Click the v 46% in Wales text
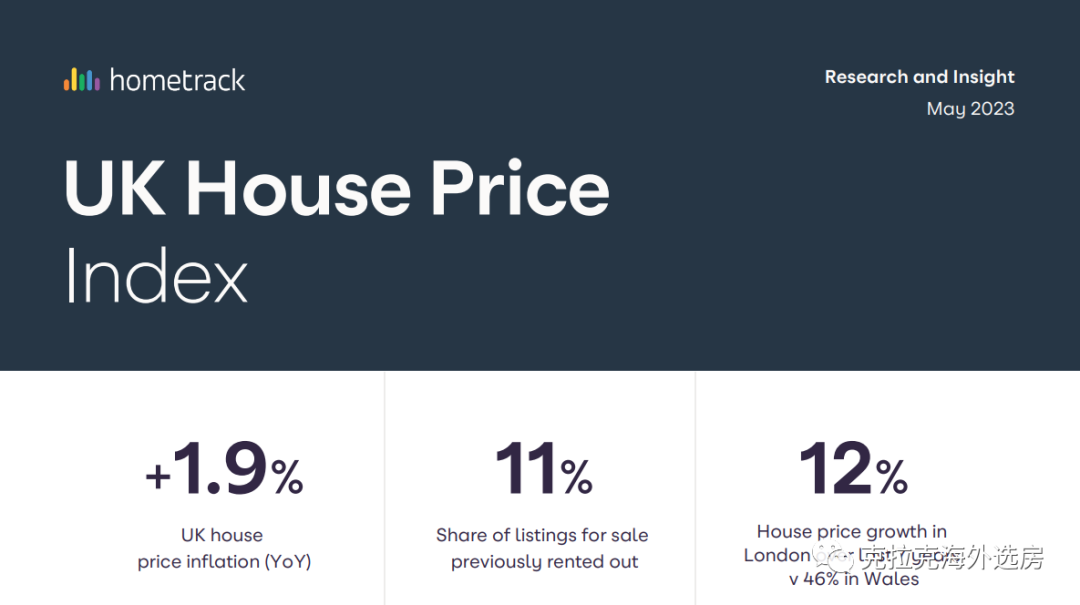The width and height of the screenshot is (1080, 605). point(853,579)
